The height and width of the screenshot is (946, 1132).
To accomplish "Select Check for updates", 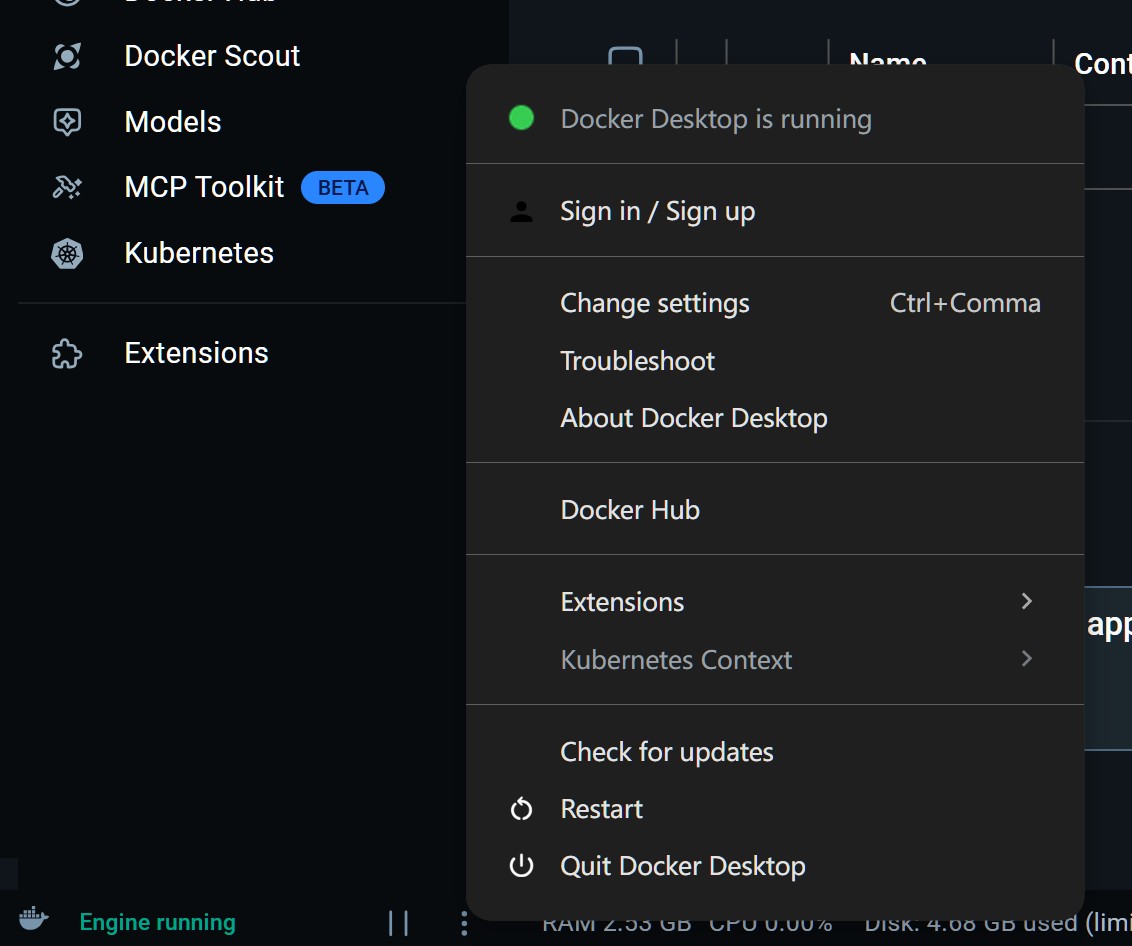I will (x=775, y=752).
